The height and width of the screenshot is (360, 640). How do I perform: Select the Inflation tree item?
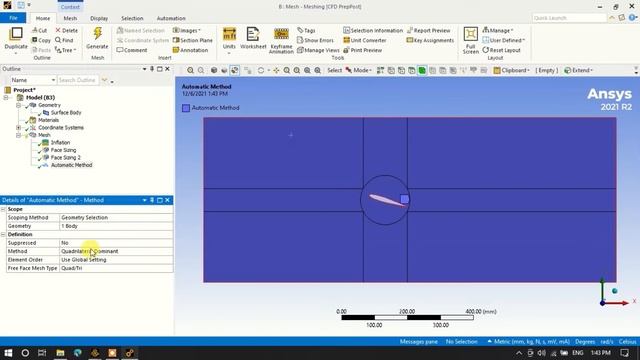(x=60, y=142)
